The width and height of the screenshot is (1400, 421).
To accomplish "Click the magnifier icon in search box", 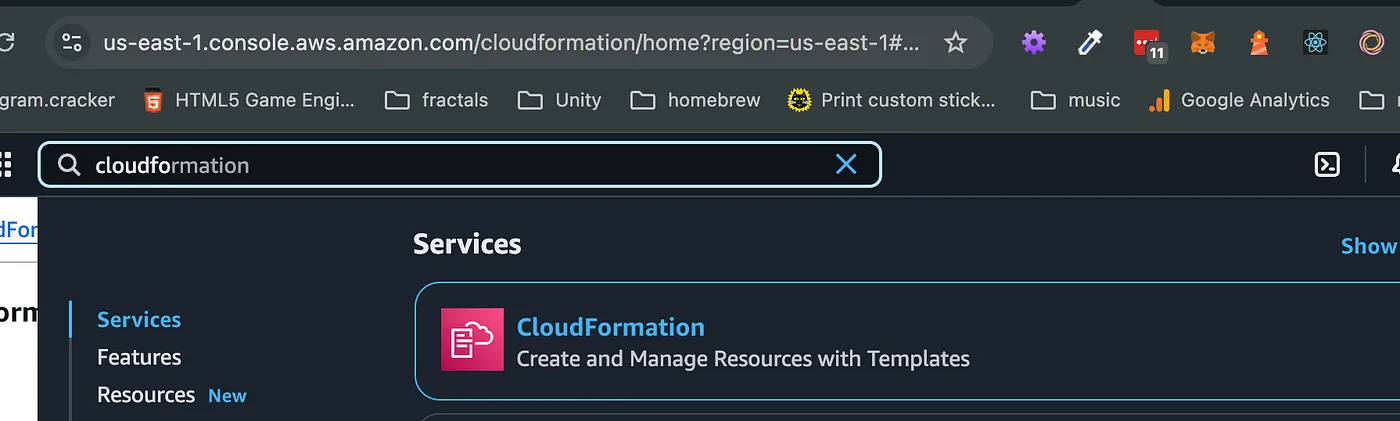I will click(x=69, y=165).
